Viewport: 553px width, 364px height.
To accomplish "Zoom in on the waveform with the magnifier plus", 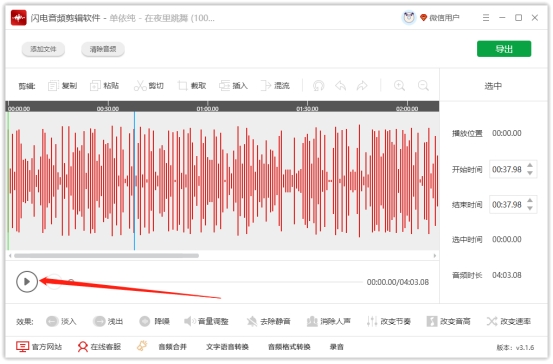I will click(400, 86).
